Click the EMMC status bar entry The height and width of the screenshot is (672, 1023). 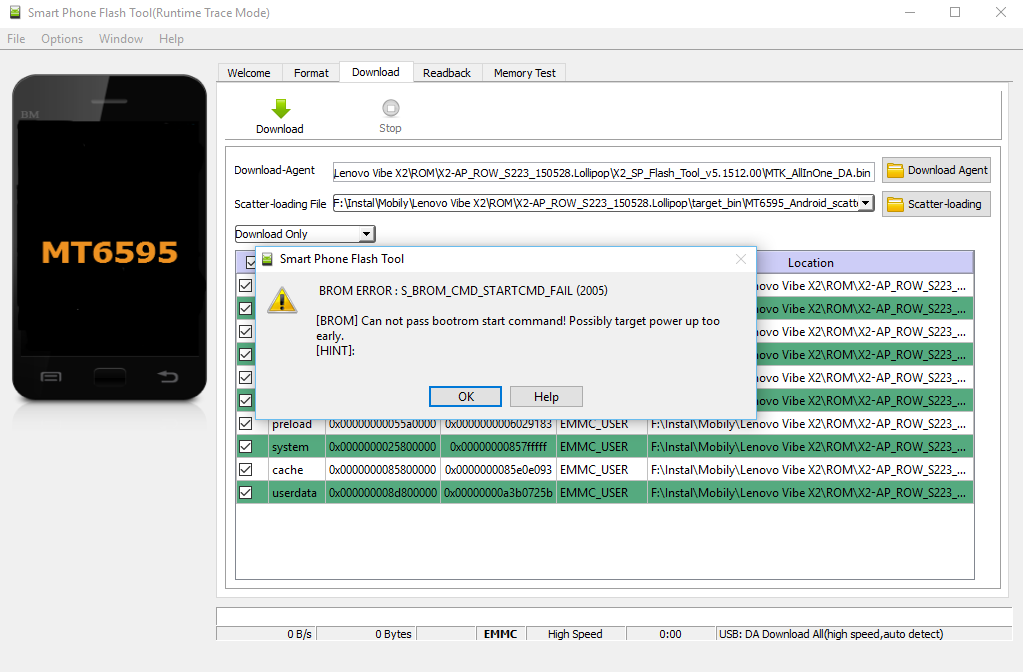click(500, 634)
